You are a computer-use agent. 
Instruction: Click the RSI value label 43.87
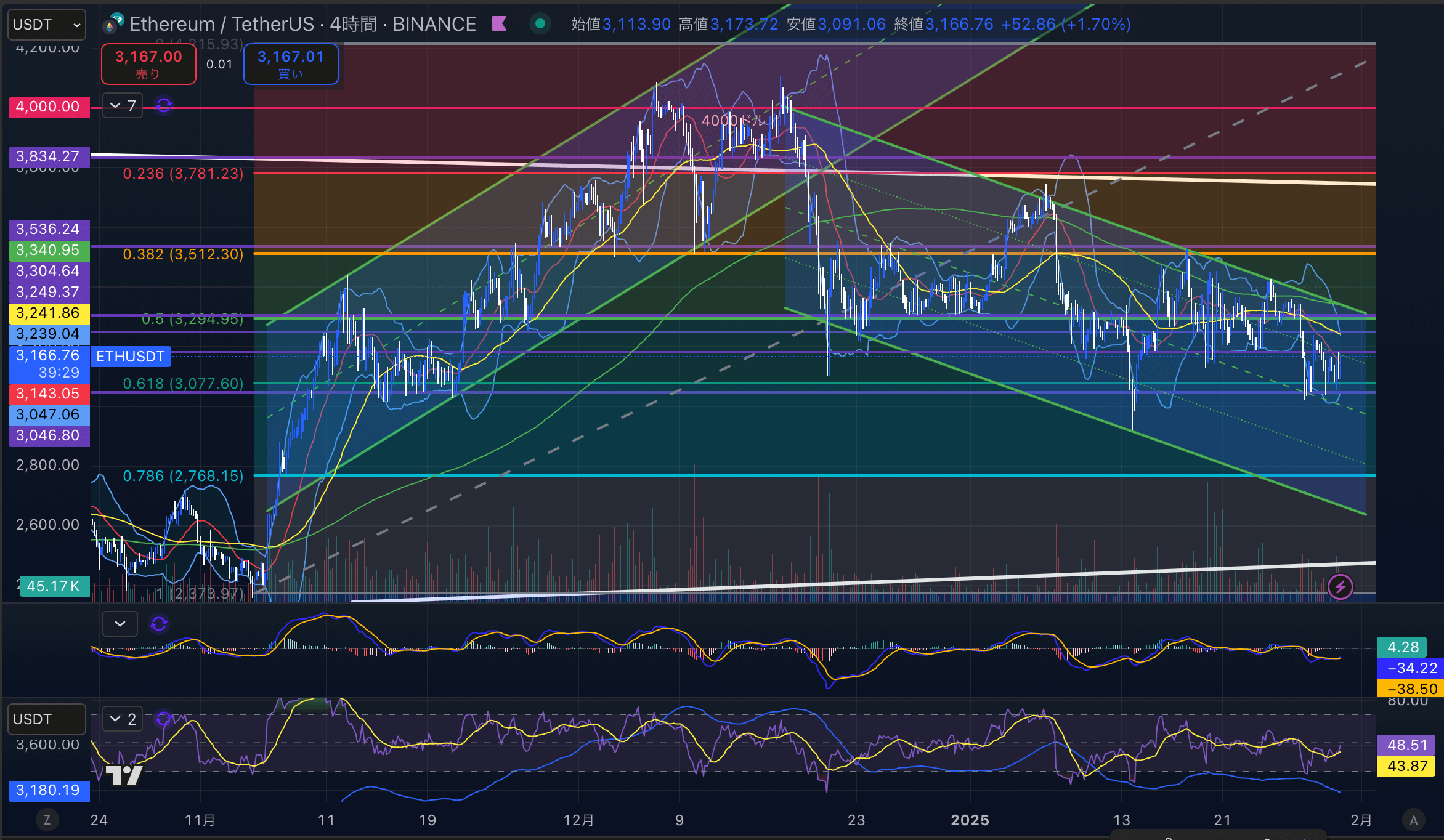point(1407,766)
